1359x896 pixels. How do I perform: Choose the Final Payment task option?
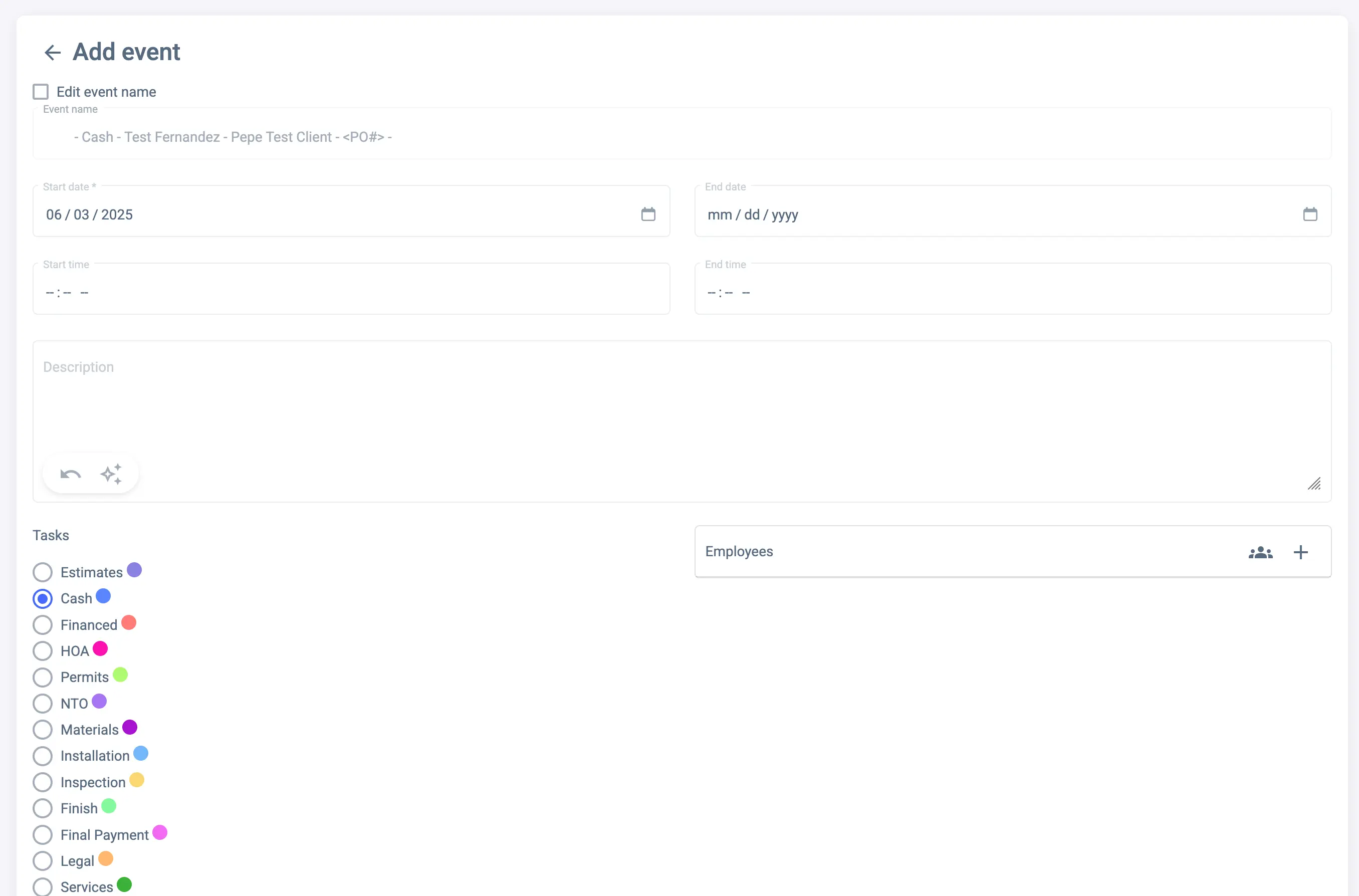point(43,835)
